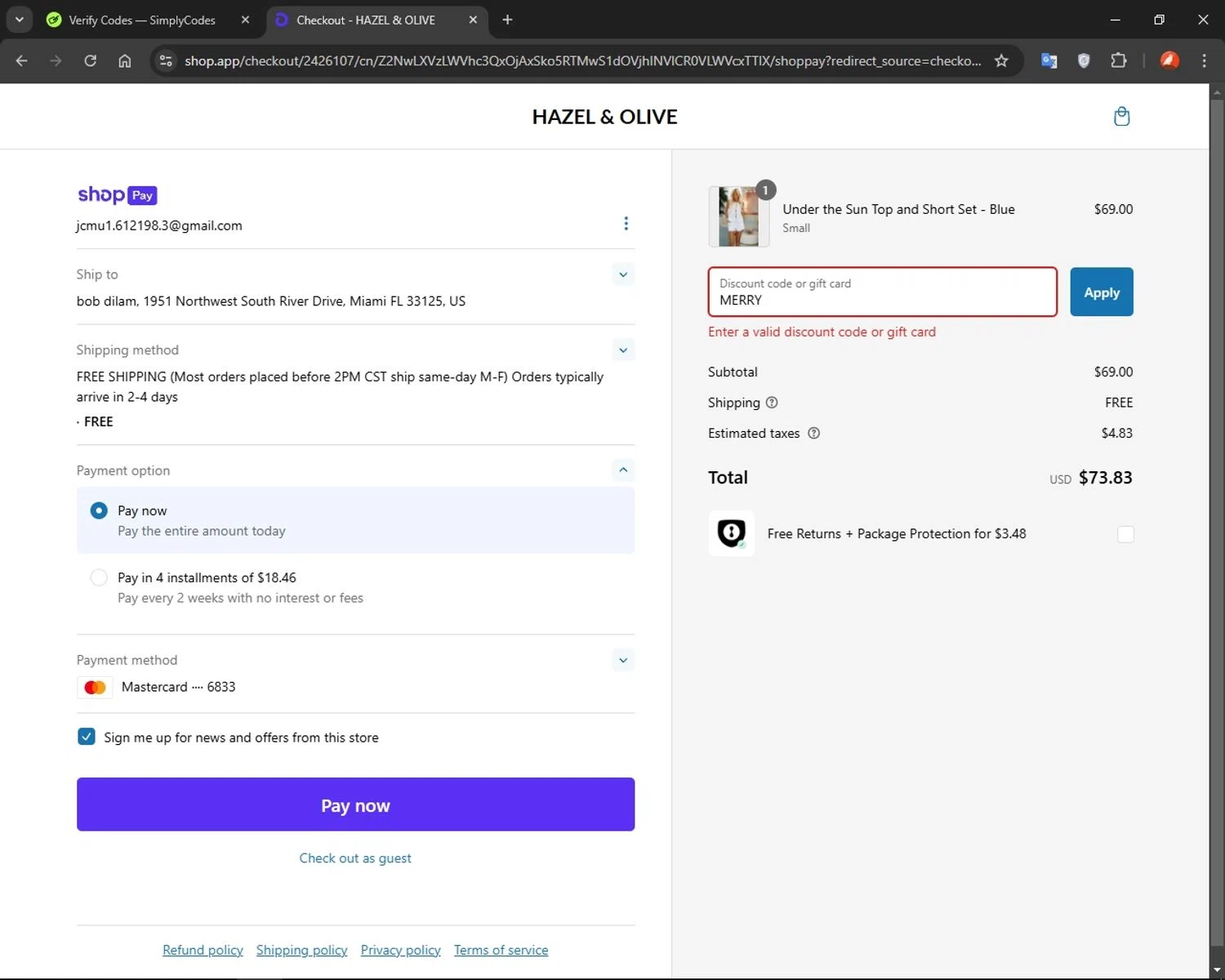Click the Shipping info question icon
This screenshot has height=980, width=1225.
(x=772, y=403)
